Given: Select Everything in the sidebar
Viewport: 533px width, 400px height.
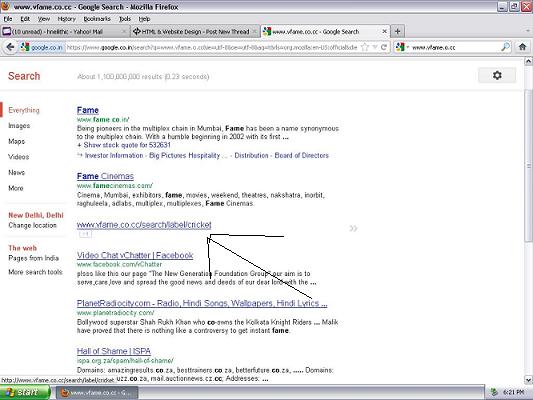Looking at the screenshot, I should click(24, 110).
